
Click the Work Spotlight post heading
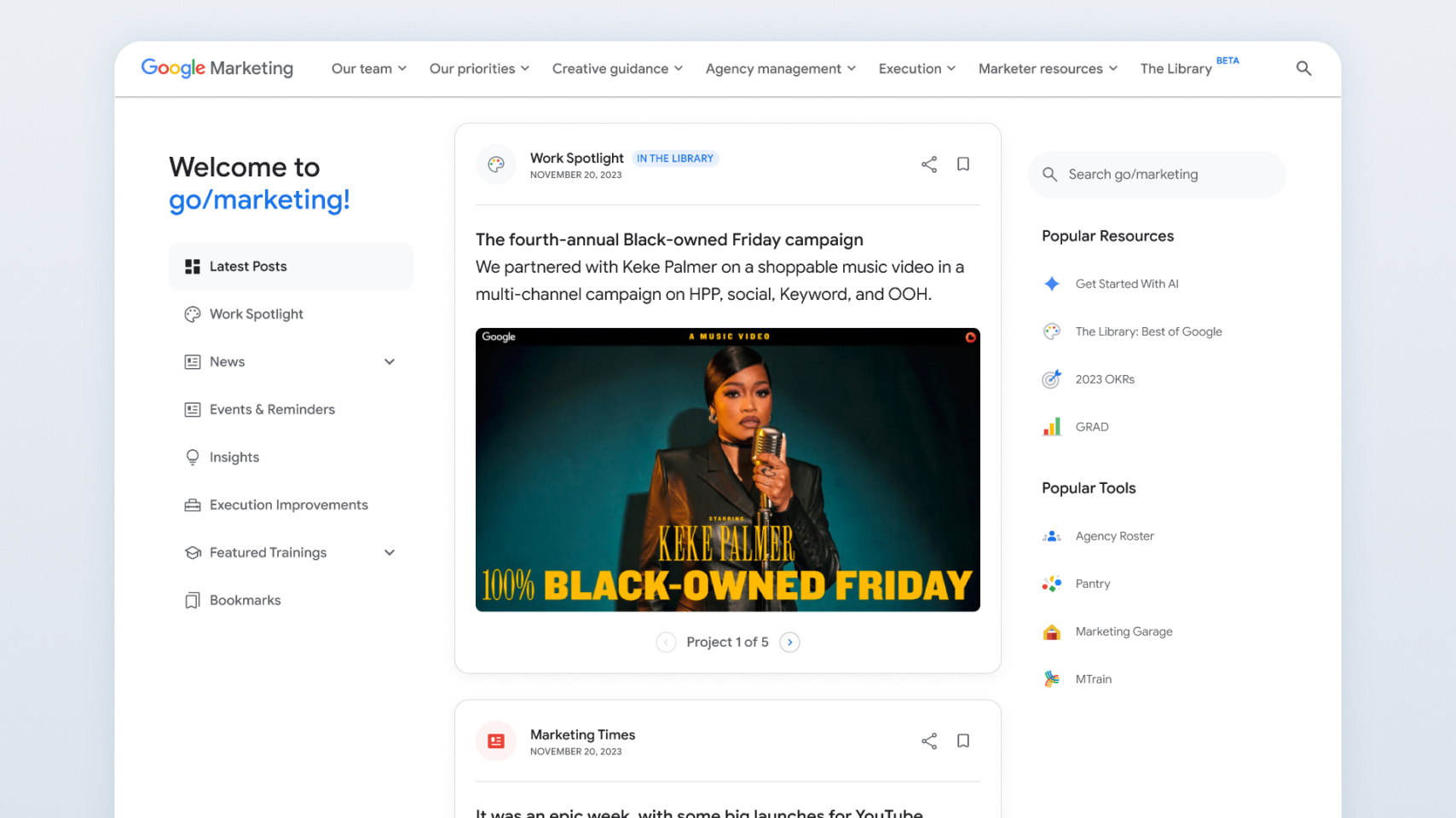click(577, 158)
